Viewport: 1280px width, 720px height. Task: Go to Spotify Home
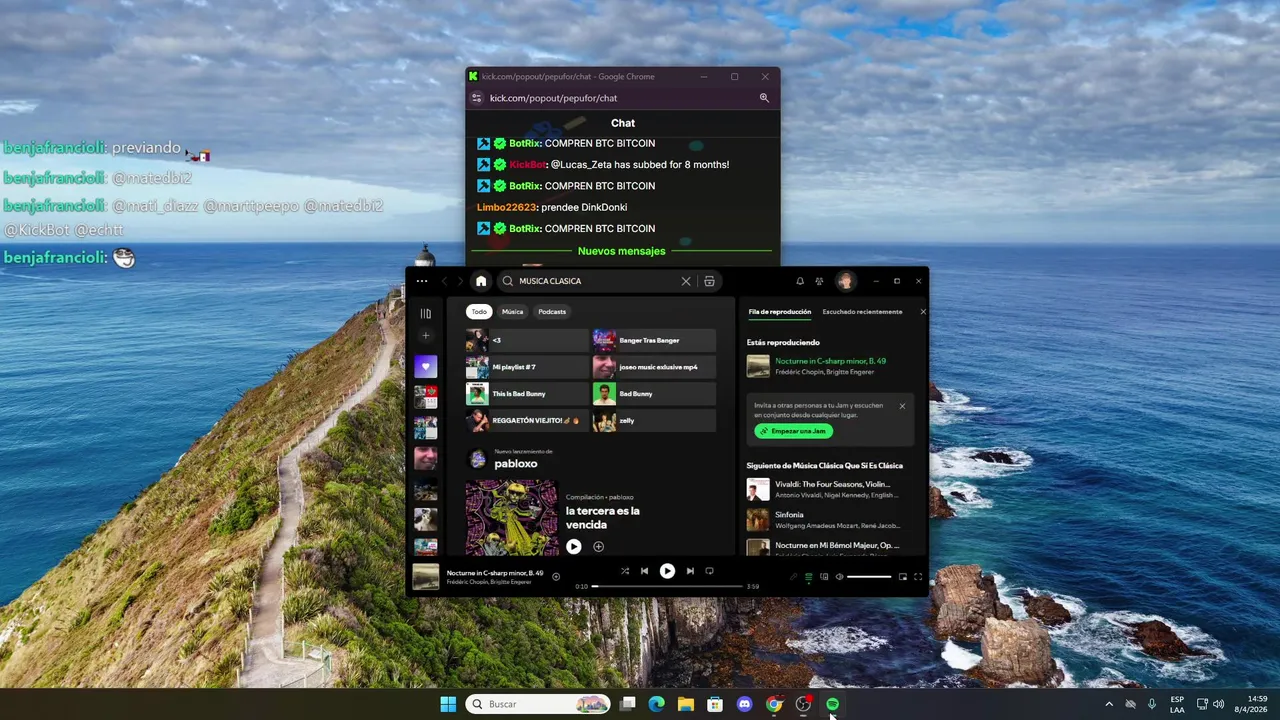481,281
